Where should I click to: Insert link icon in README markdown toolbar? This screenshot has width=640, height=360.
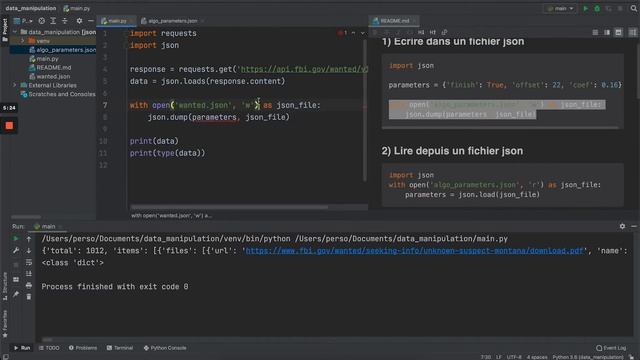tap(444, 32)
